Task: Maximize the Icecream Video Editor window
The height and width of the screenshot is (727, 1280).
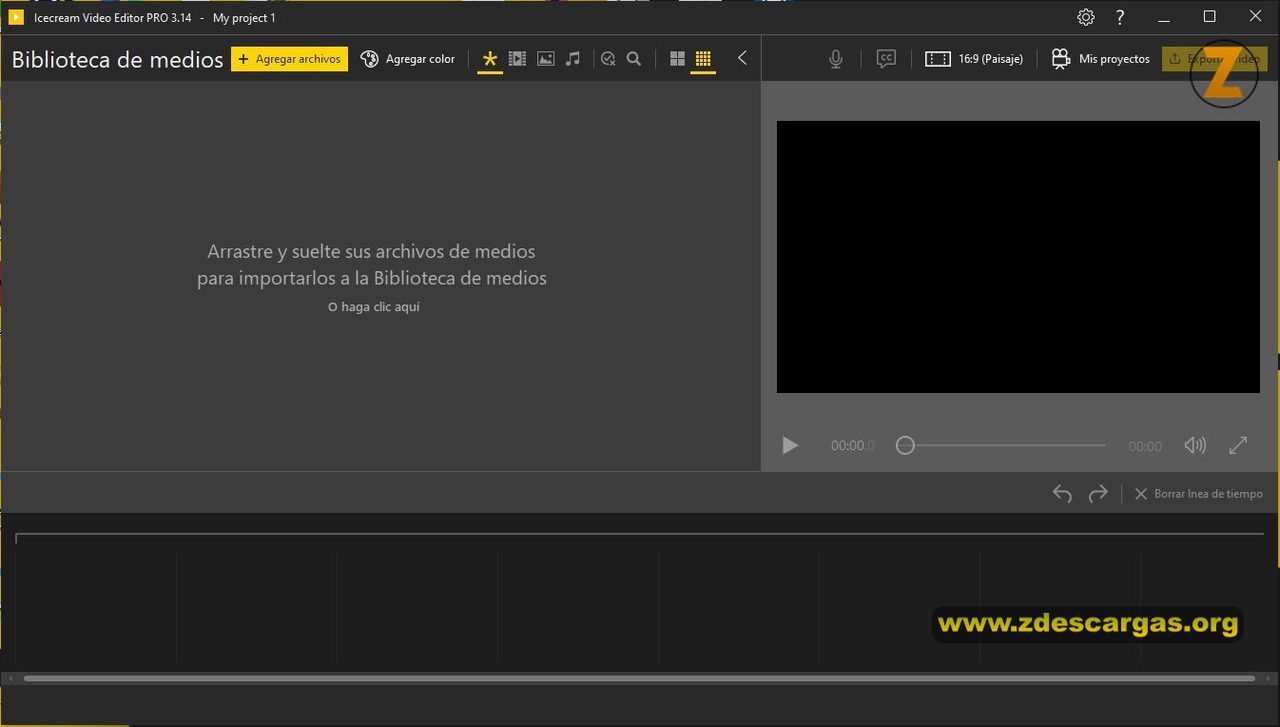Action: 1210,17
